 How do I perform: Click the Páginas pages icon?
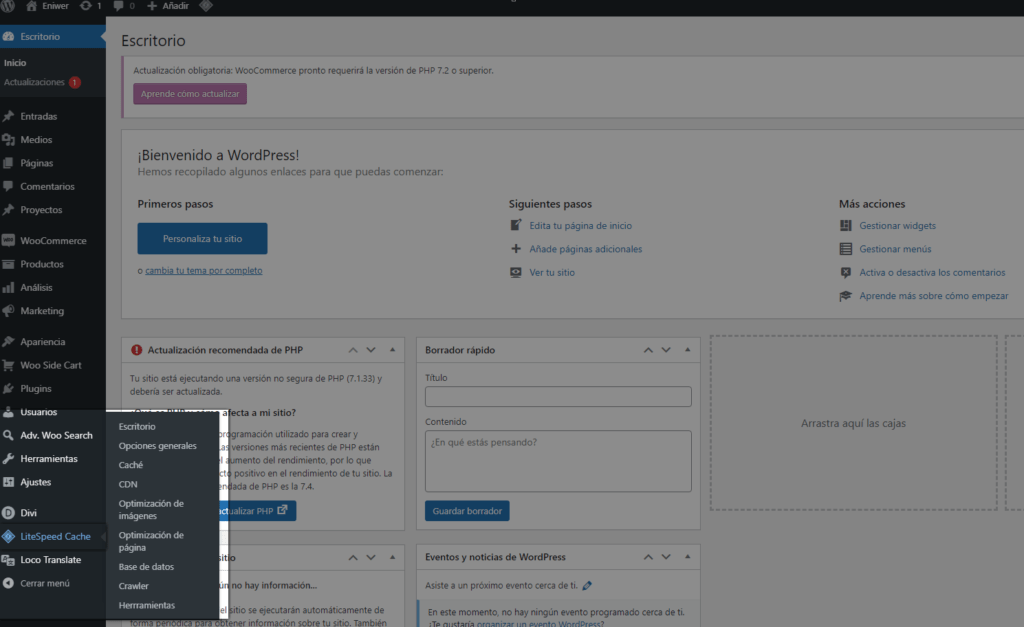(8, 163)
